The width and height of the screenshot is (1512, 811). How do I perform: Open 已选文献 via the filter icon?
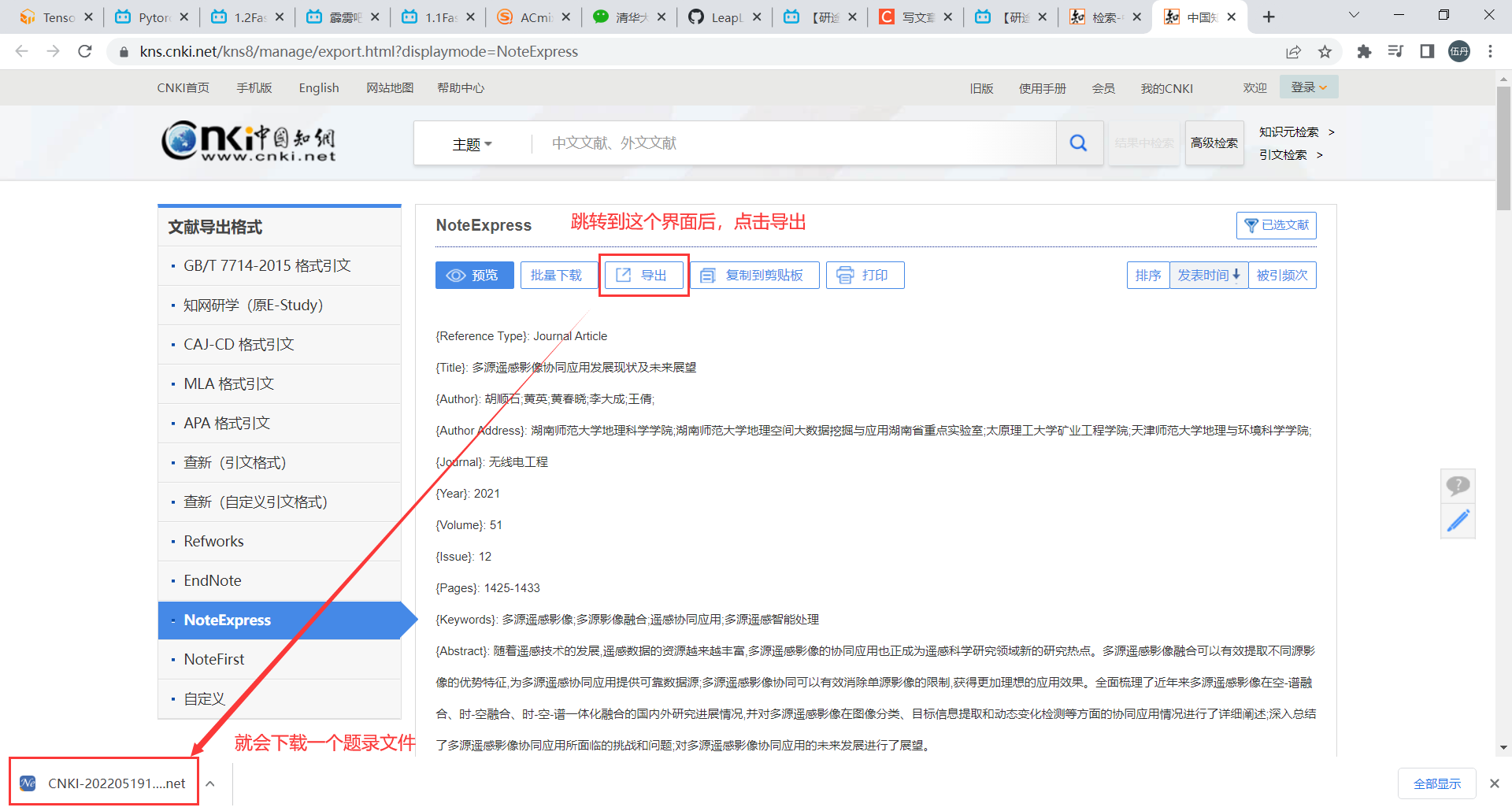click(1251, 225)
